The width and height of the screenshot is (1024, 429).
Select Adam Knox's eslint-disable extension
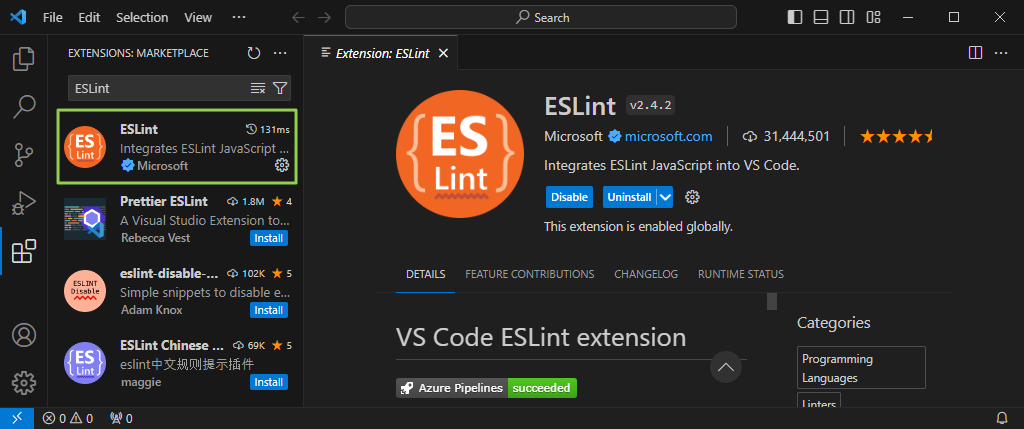(177, 291)
